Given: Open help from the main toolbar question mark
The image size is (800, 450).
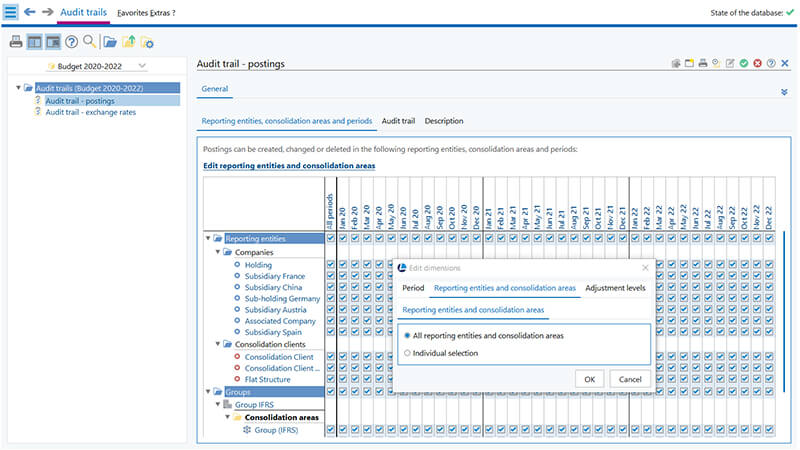Looking at the screenshot, I should [x=71, y=42].
